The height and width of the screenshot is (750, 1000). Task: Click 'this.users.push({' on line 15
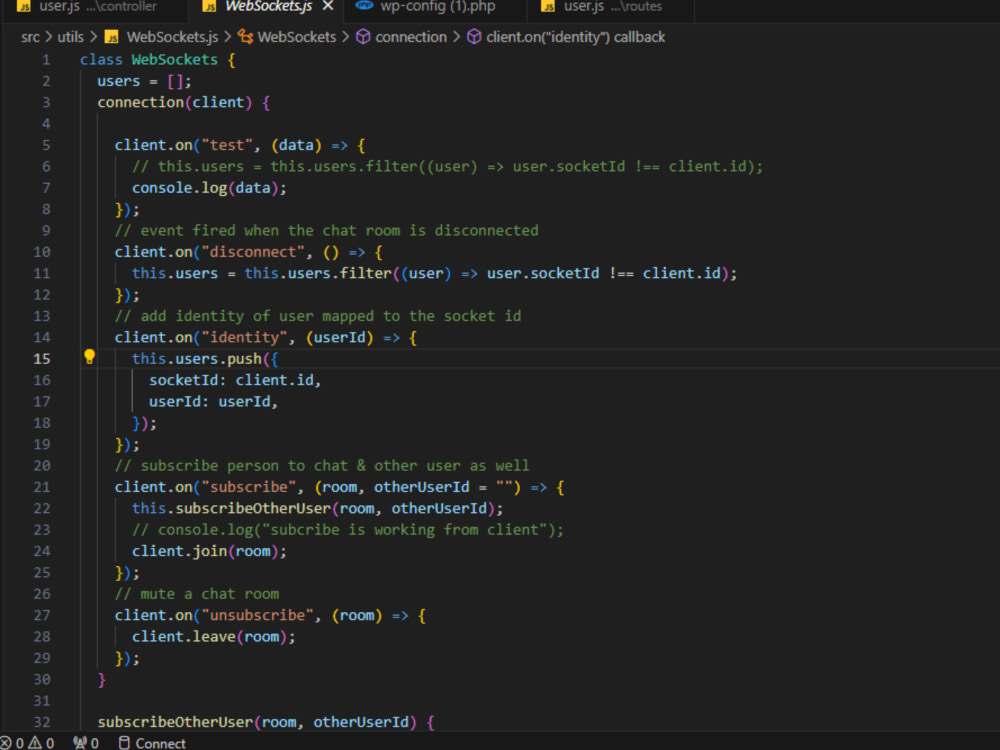[205, 359]
